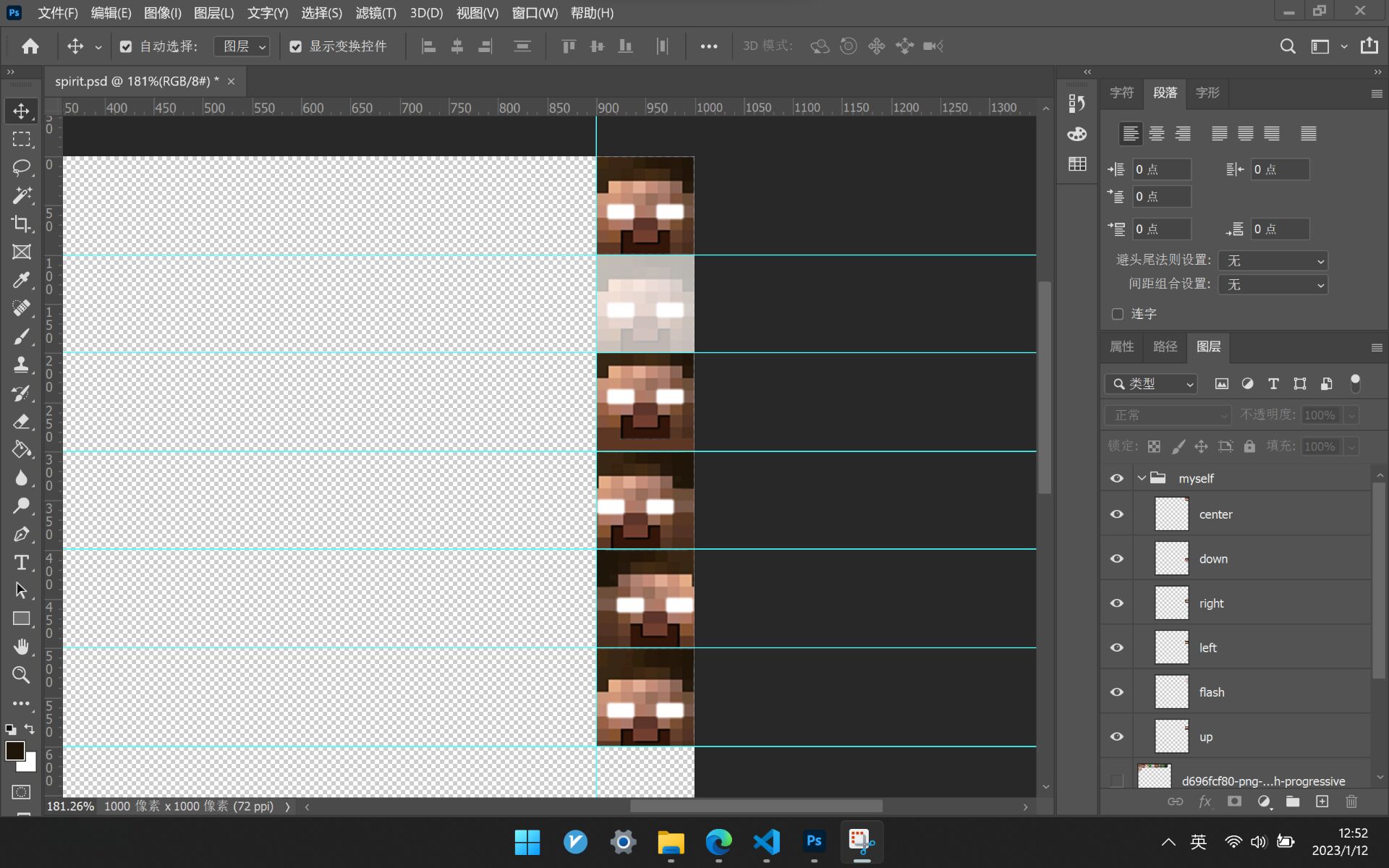
Task: Open the 类型 layer filter dropdown
Action: 1151,384
